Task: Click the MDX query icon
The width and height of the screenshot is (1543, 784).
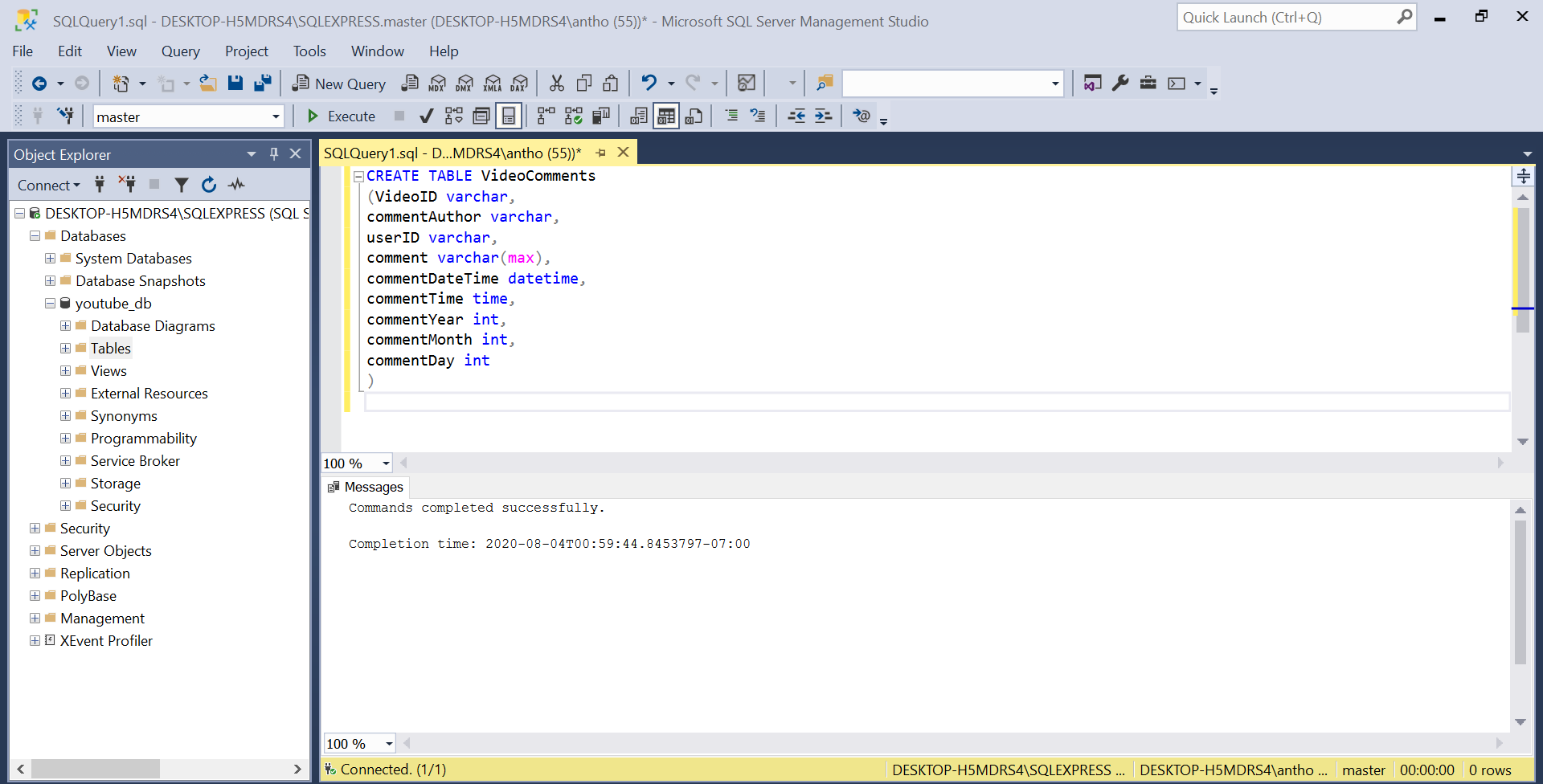Action: coord(437,84)
